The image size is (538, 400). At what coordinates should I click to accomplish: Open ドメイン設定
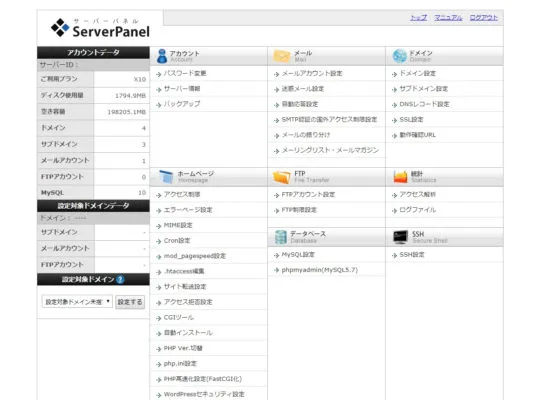click(x=418, y=73)
